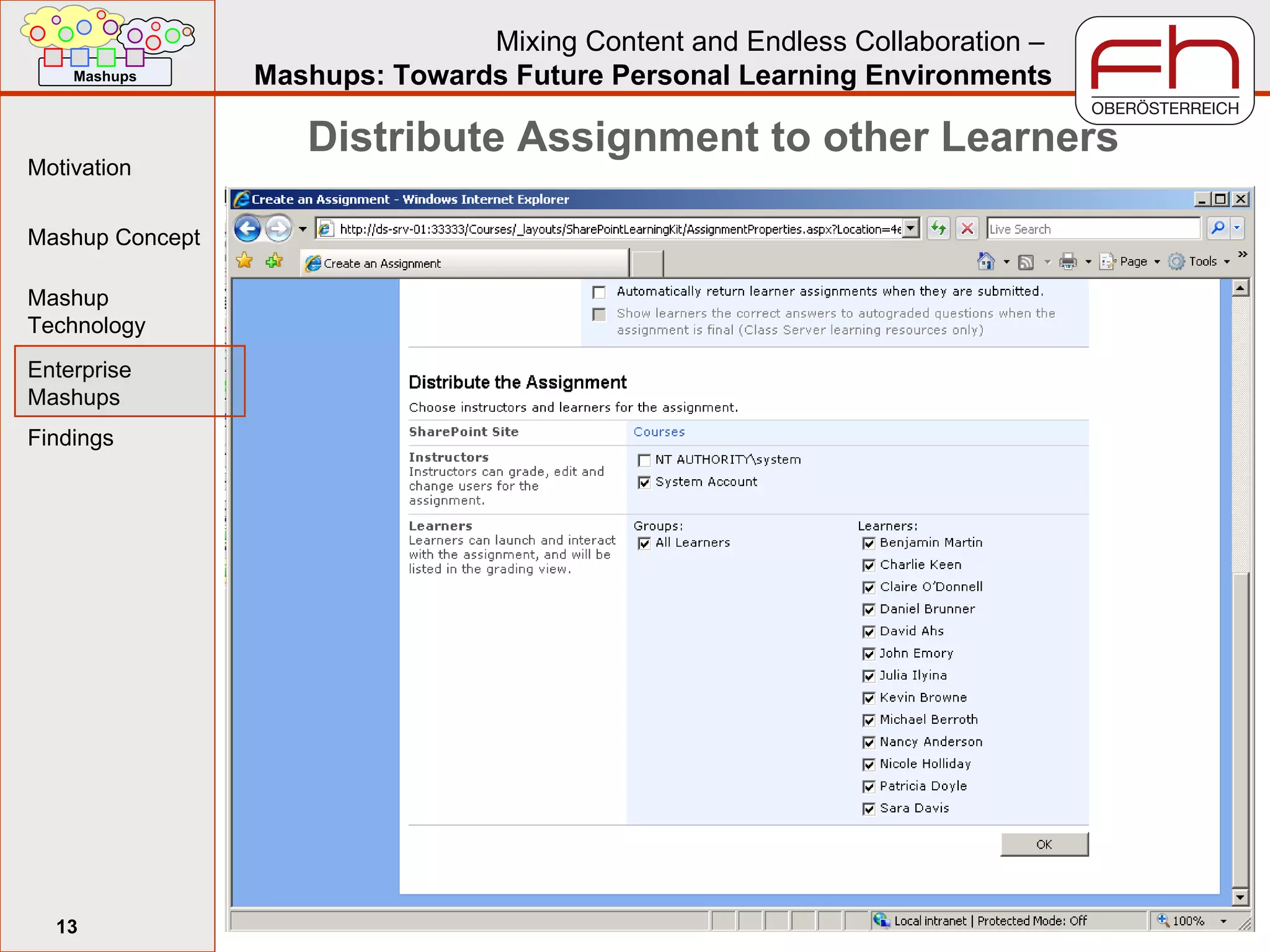Click the Print icon in toolbar
Viewport: 1270px width, 952px height.
[x=1068, y=262]
